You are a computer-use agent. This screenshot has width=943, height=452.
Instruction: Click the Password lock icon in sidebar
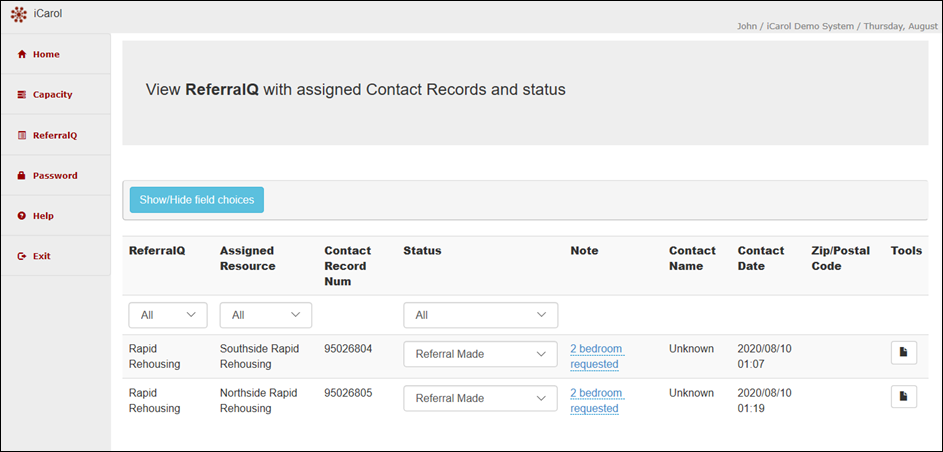pos(22,176)
